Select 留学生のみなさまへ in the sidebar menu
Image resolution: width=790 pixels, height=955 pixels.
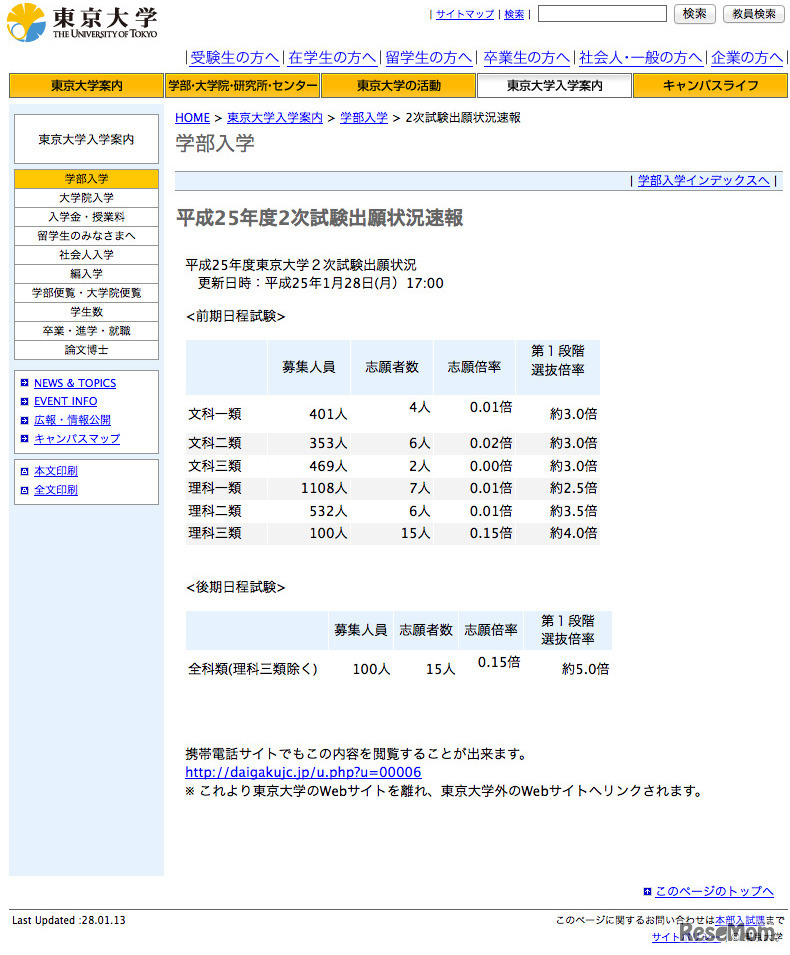point(86,236)
